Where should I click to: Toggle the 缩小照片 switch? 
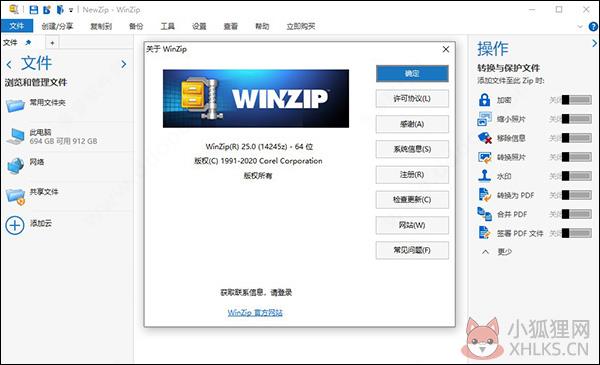coord(577,119)
